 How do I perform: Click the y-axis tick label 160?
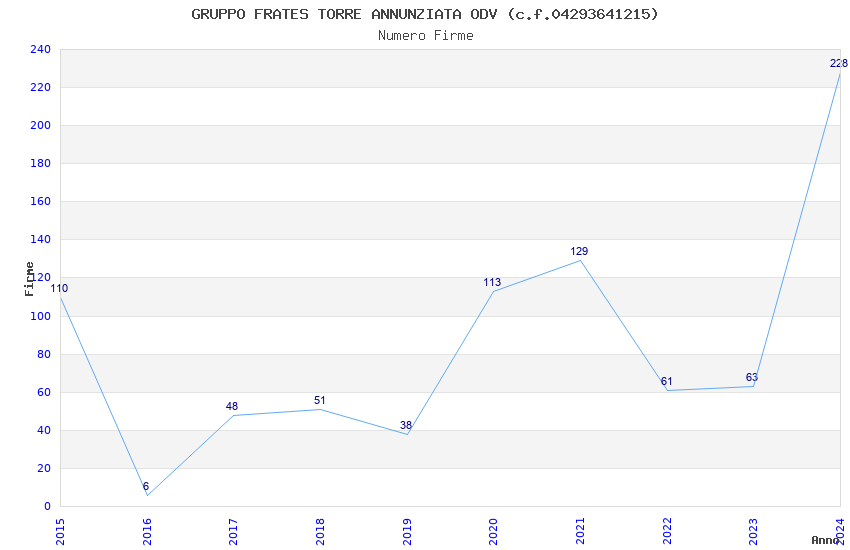click(41, 201)
